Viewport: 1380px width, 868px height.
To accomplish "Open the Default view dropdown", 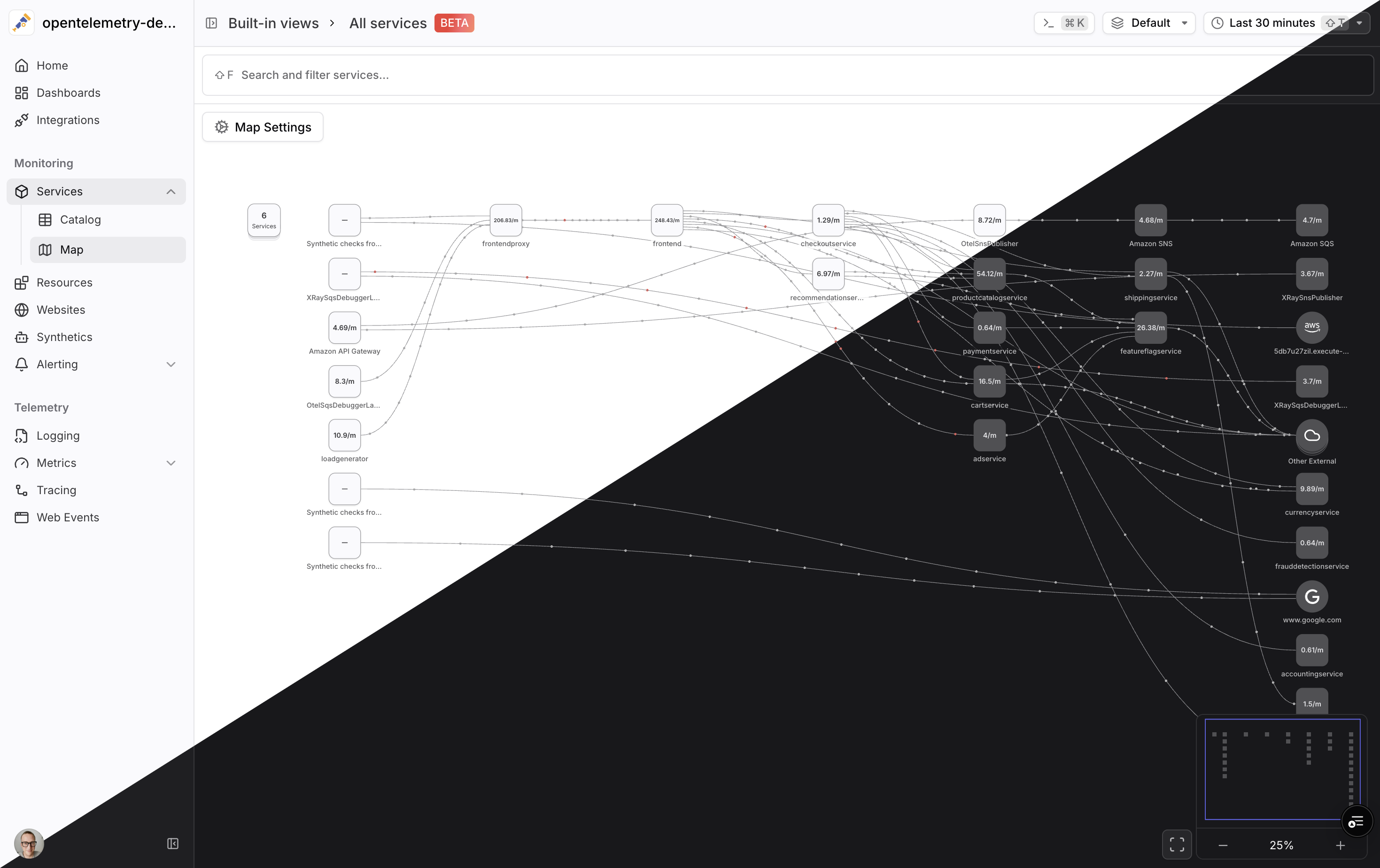I will pyautogui.click(x=1148, y=23).
